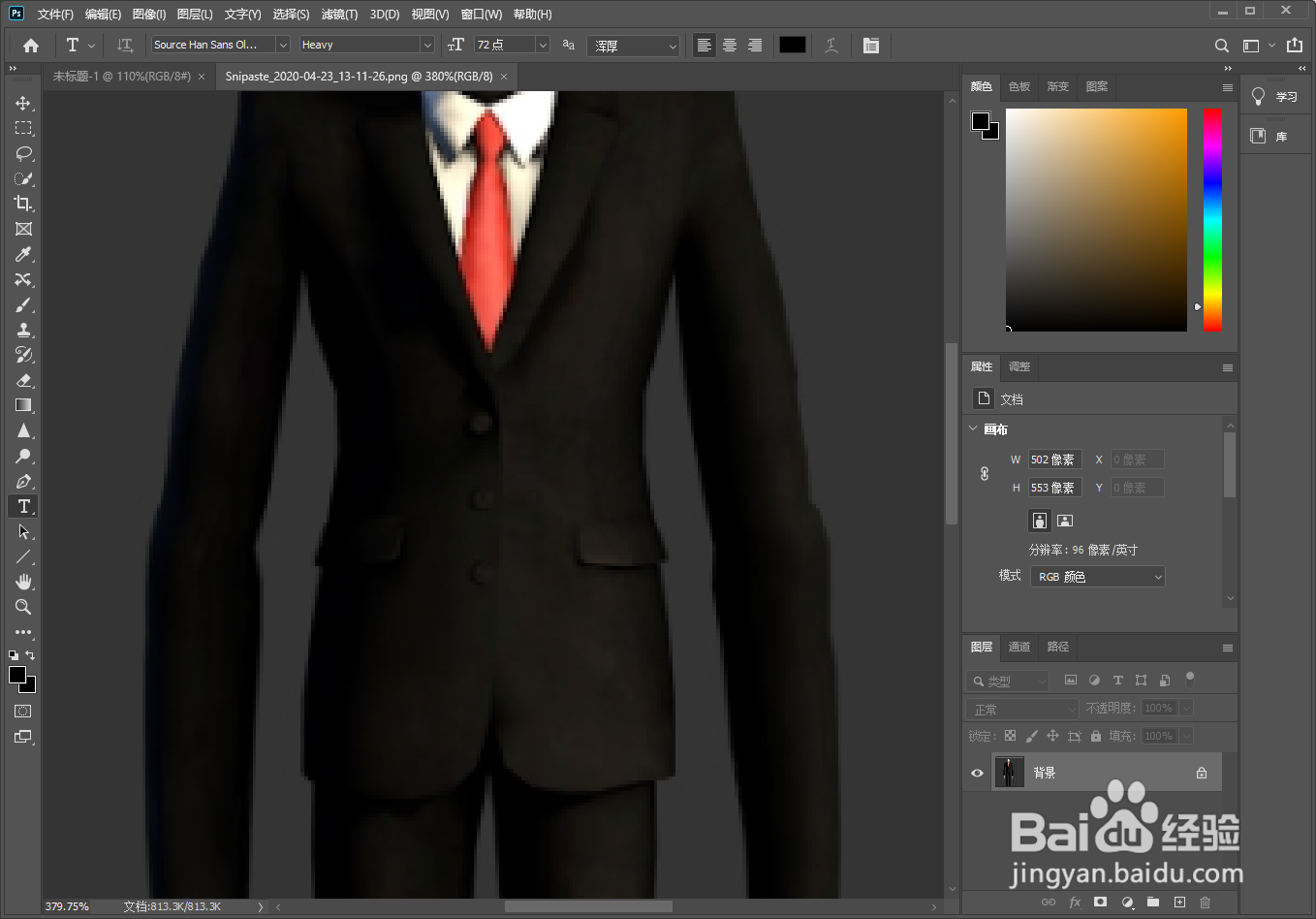Image resolution: width=1316 pixels, height=919 pixels.
Task: Open the 学习 panel
Action: click(1275, 97)
